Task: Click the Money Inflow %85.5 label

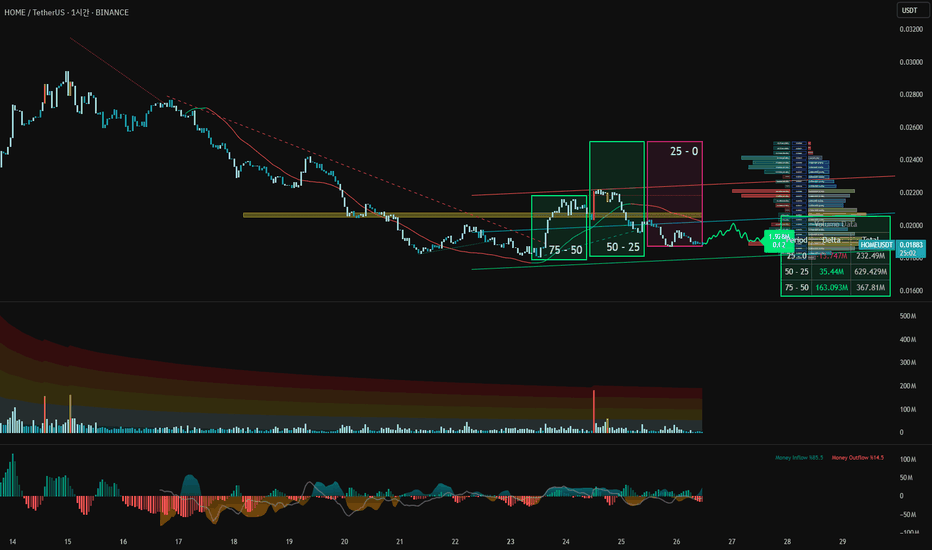Action: [x=799, y=458]
